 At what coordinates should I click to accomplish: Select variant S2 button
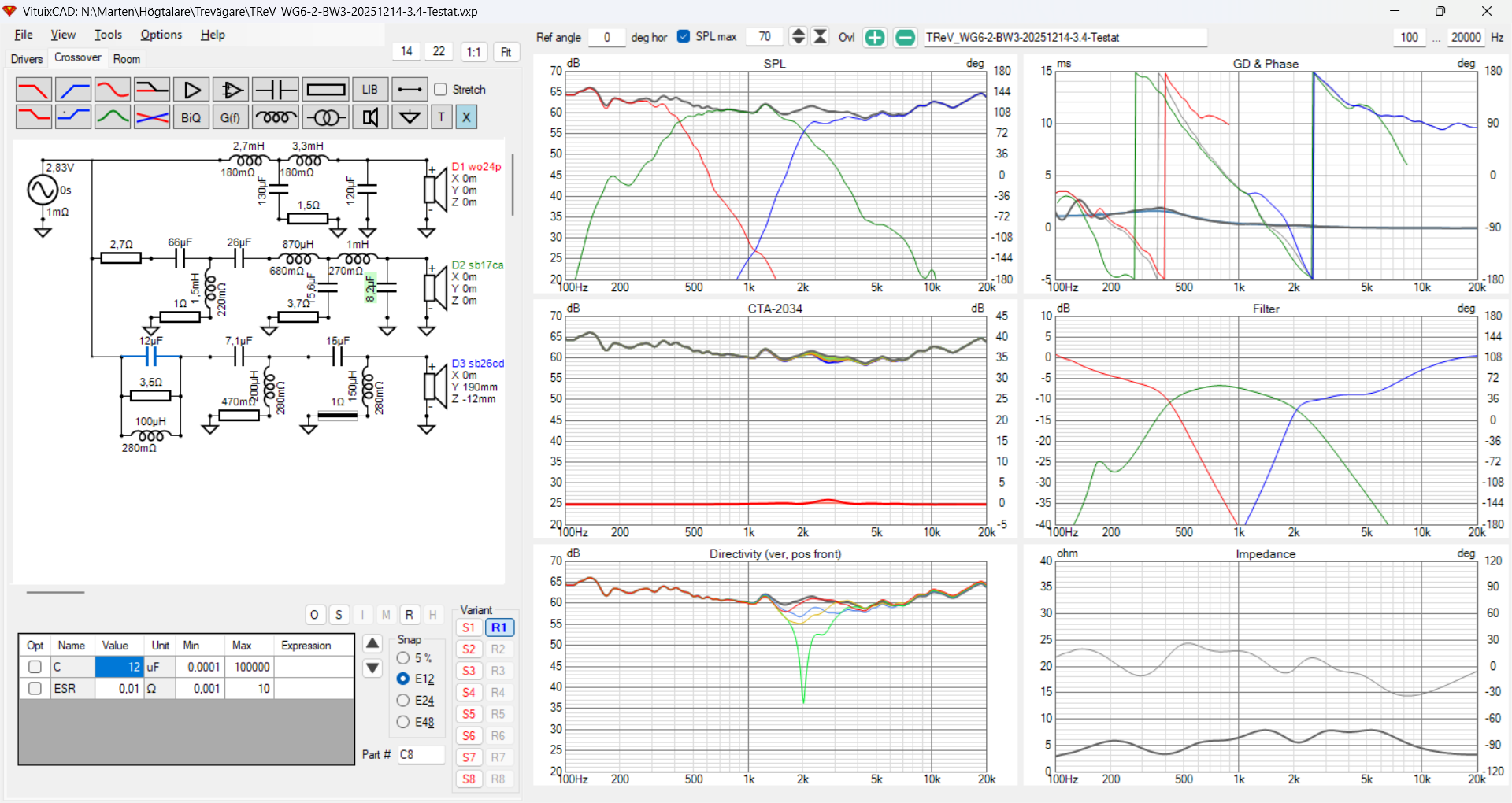pyautogui.click(x=469, y=649)
